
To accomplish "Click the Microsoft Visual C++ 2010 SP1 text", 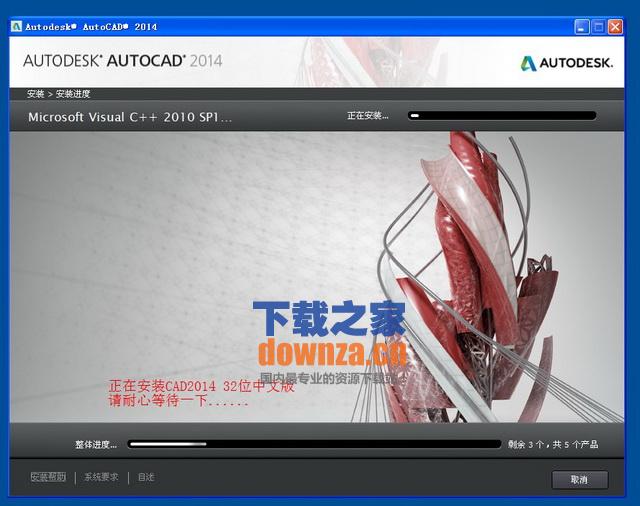I will [x=130, y=117].
